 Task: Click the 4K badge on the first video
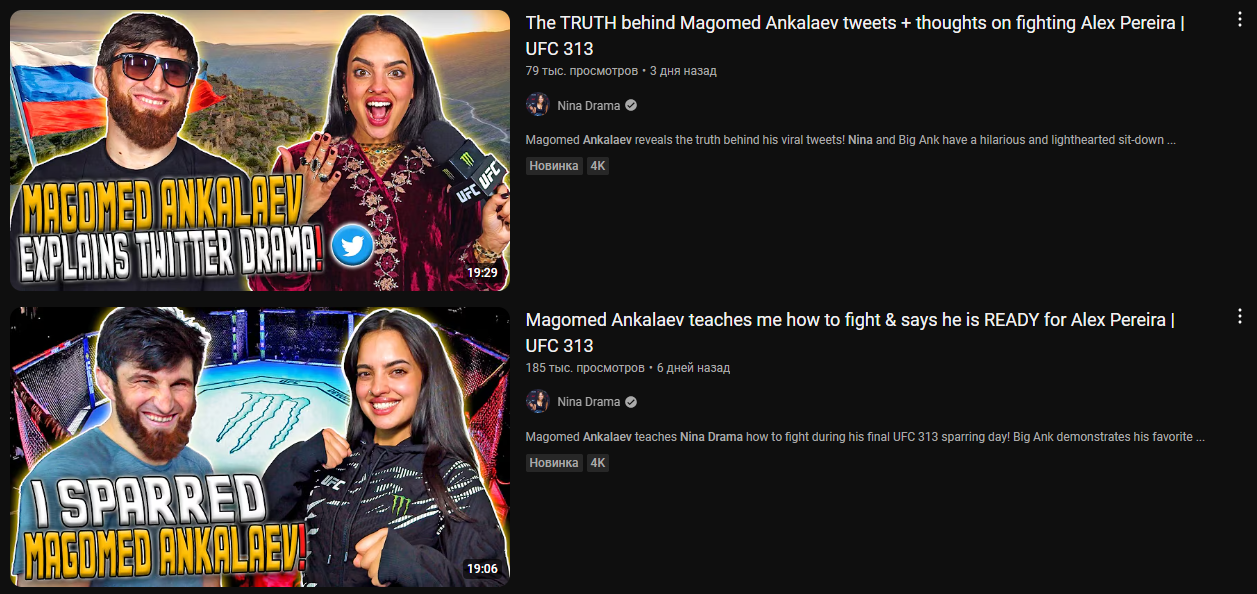point(598,166)
